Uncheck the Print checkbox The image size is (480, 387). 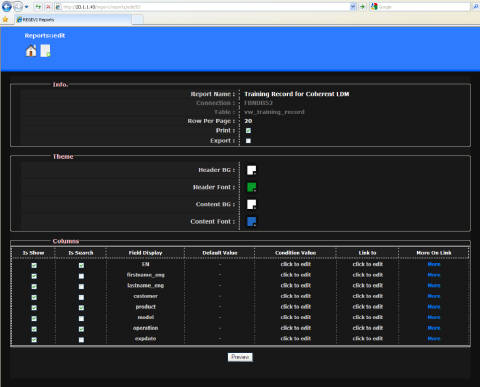click(248, 131)
